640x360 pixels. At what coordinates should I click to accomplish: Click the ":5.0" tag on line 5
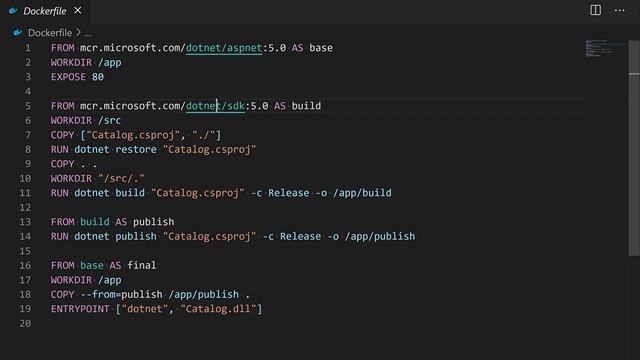pyautogui.click(x=256, y=106)
